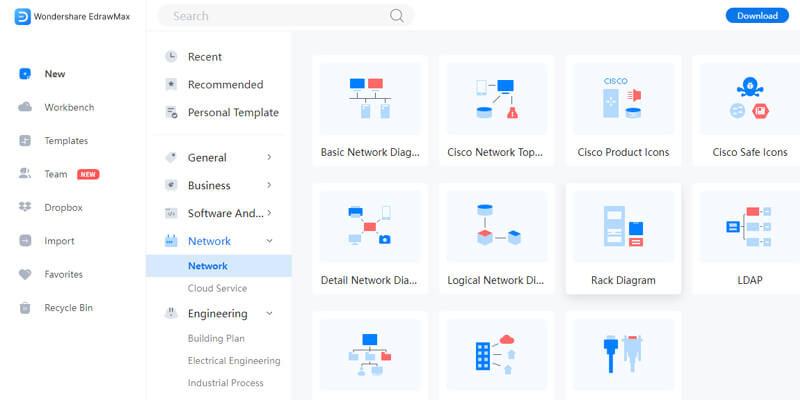
Task: Click the General category icon
Action: (171, 158)
